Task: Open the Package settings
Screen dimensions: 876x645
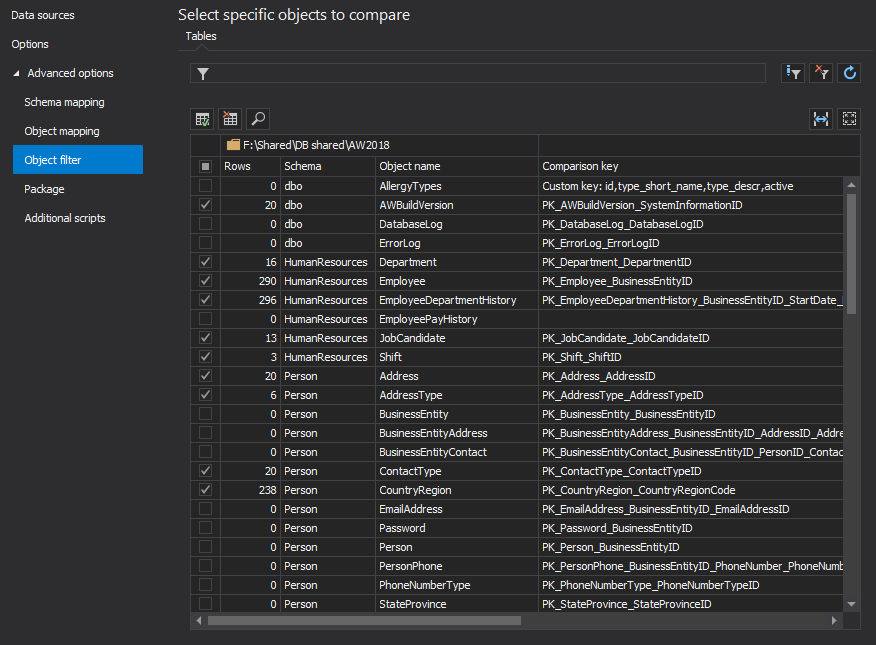Action: click(x=44, y=189)
